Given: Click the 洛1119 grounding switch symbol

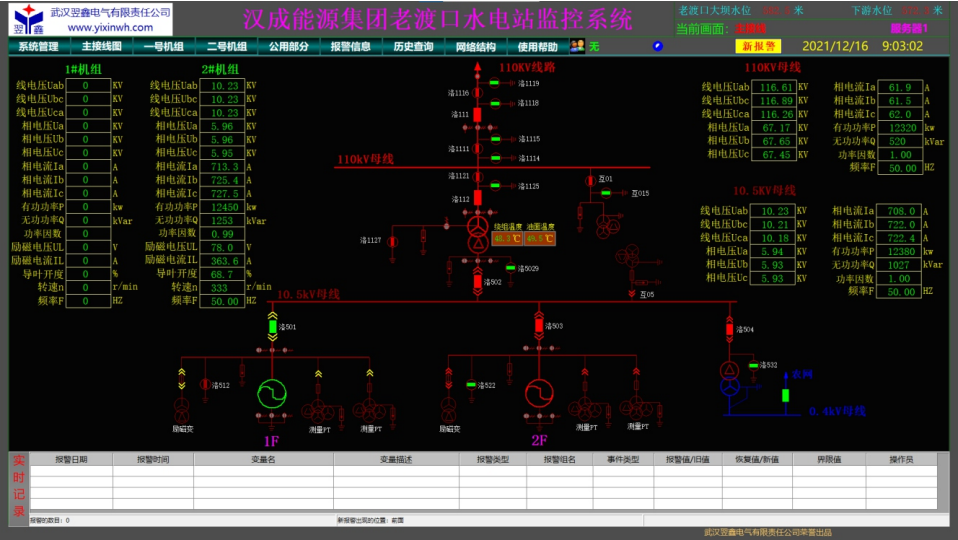Looking at the screenshot, I should (494, 82).
